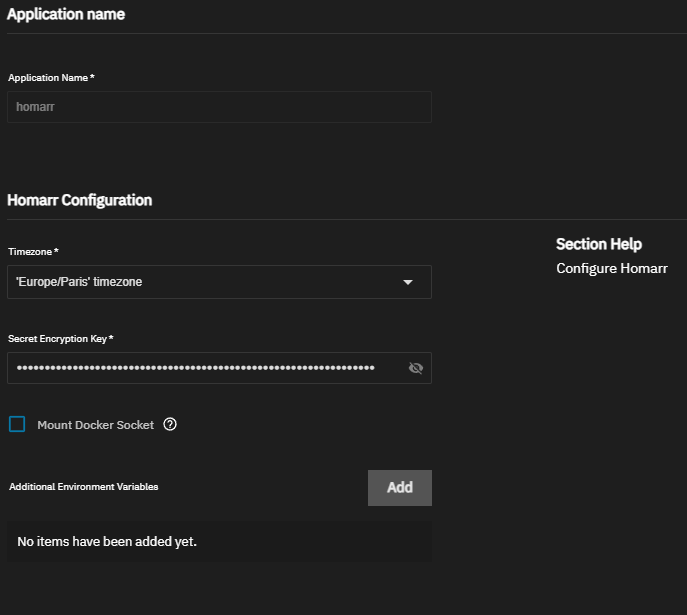Reveal the Secret Encryption Key value
687x615 pixels.
415,368
